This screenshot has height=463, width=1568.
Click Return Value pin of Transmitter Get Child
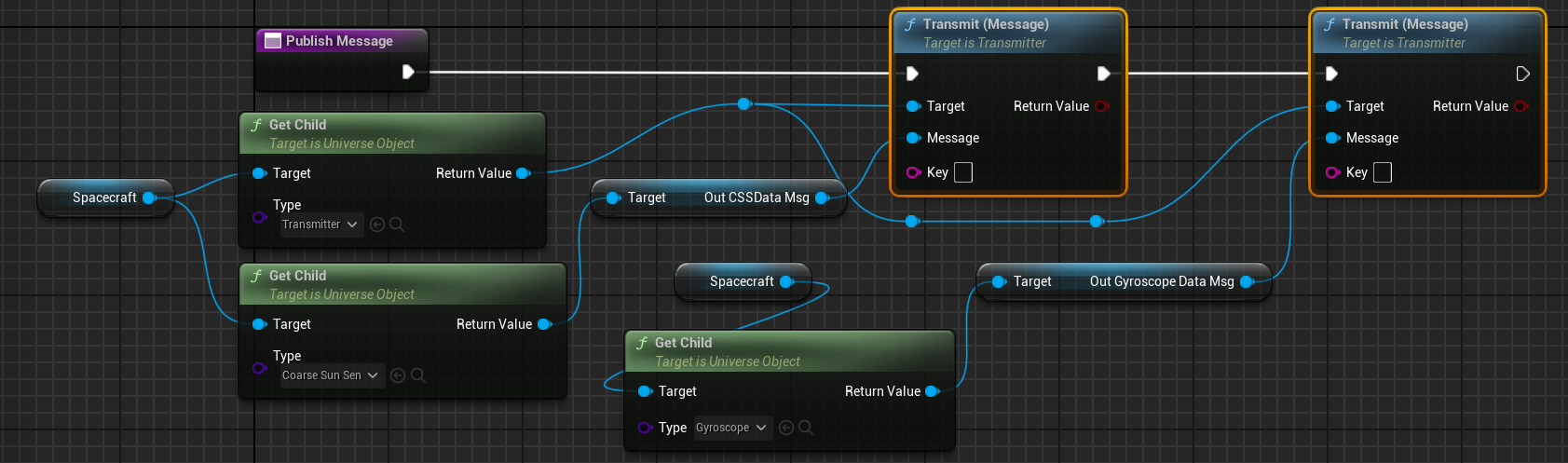point(523,173)
